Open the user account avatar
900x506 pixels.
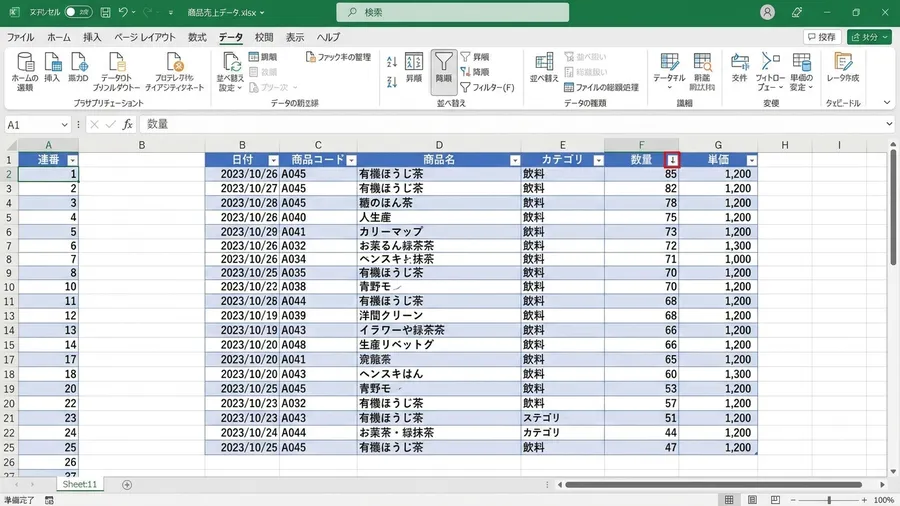(x=767, y=12)
